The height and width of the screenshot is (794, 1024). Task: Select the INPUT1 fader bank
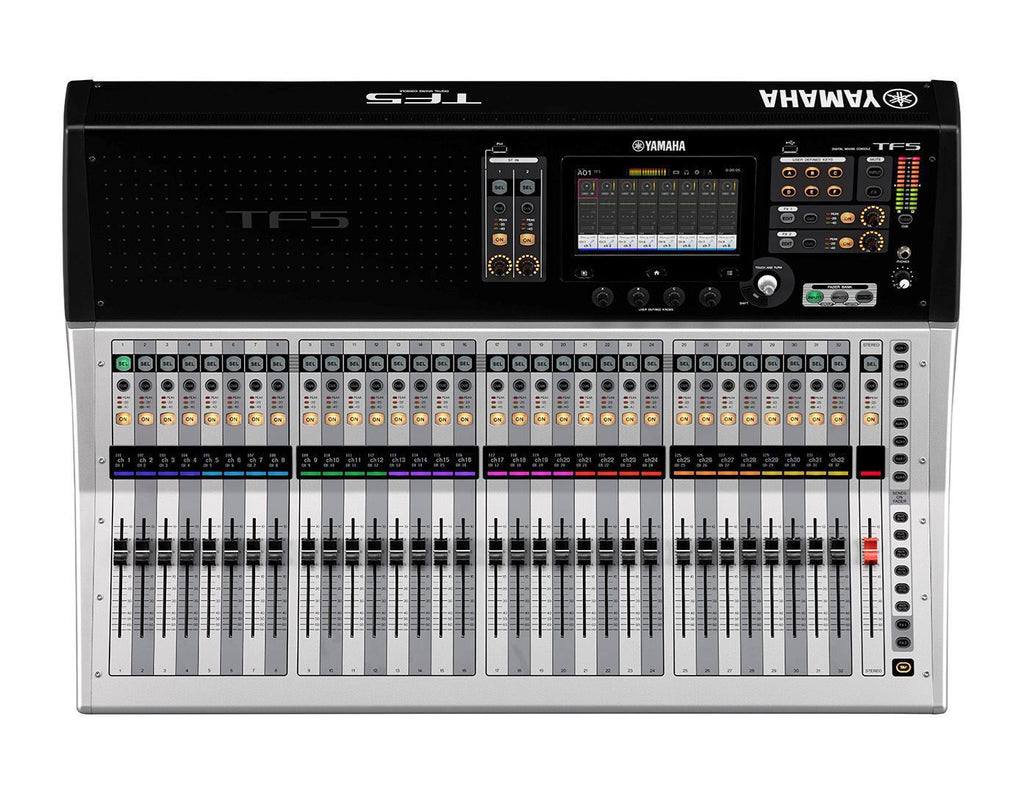[x=815, y=296]
